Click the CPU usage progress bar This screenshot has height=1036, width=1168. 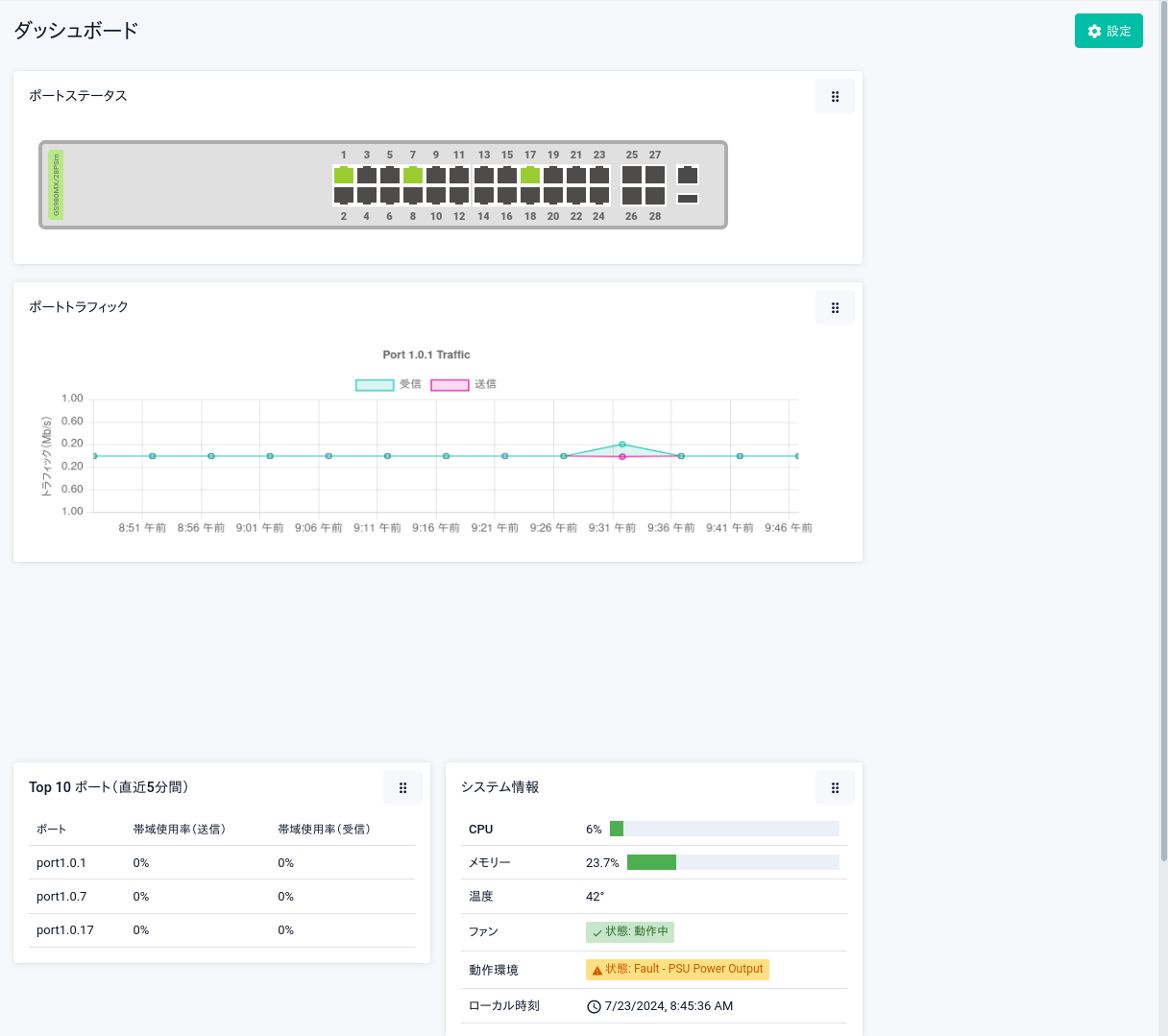point(724,829)
